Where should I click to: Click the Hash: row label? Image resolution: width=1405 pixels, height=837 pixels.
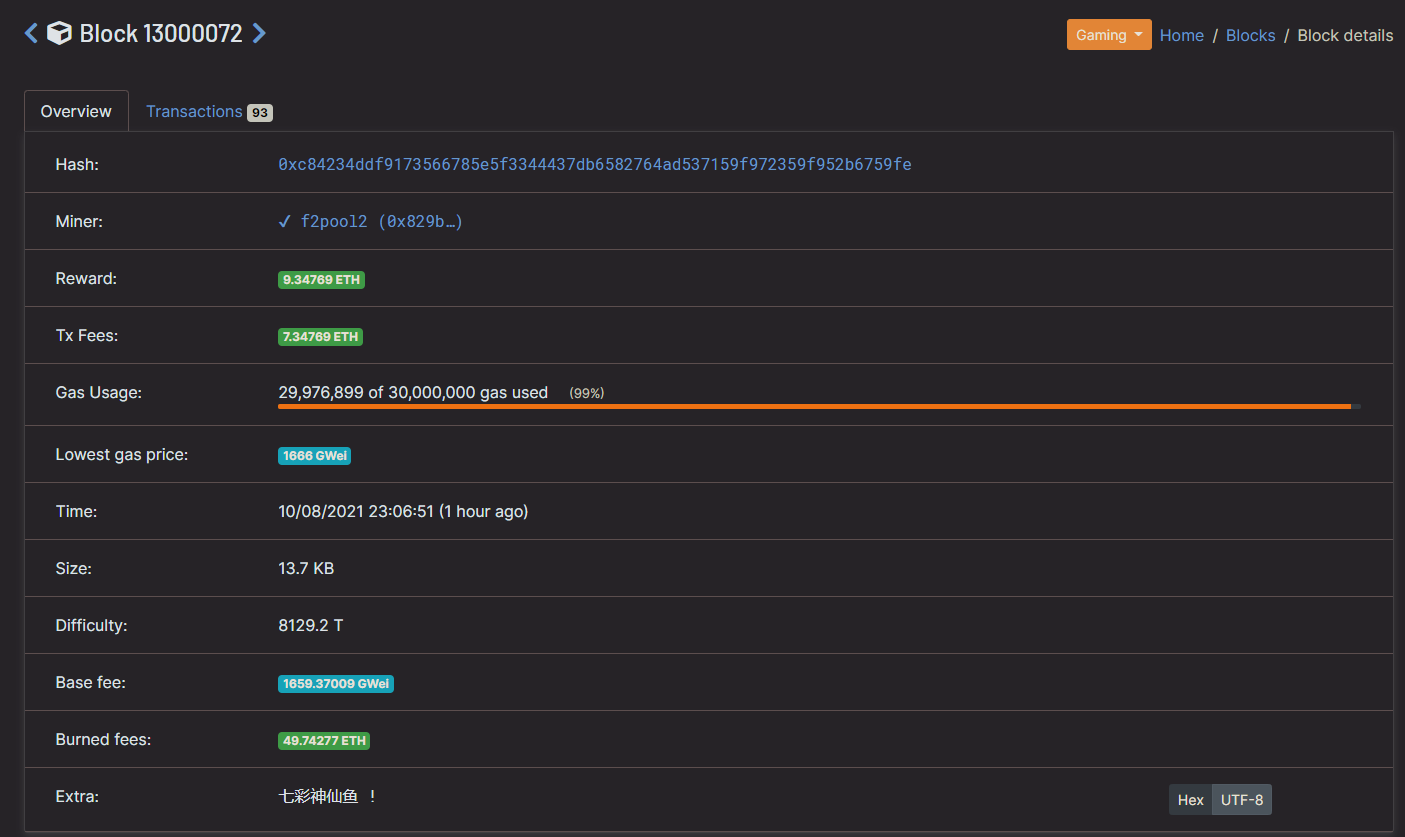point(77,164)
